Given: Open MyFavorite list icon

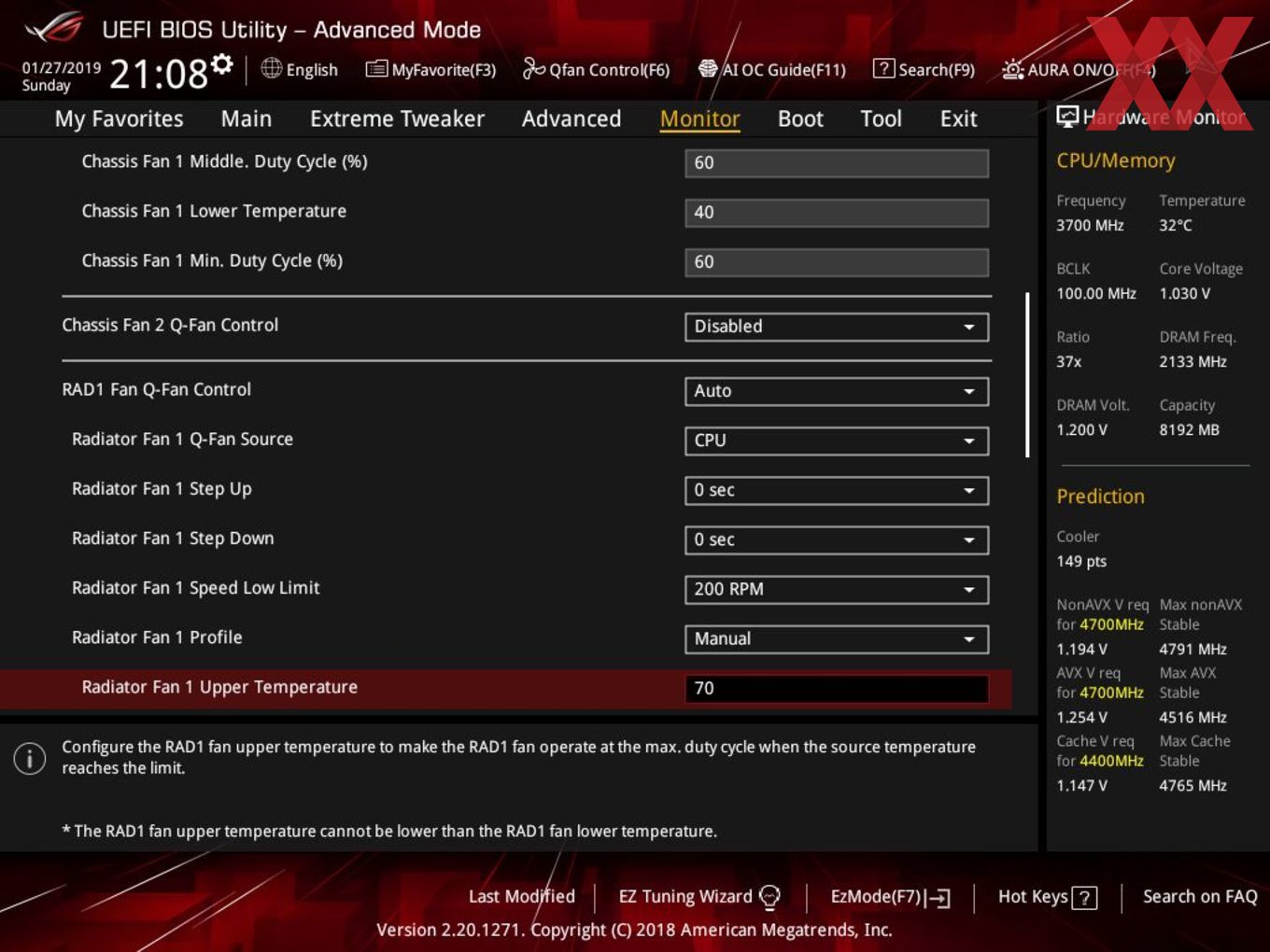Looking at the screenshot, I should (x=376, y=69).
